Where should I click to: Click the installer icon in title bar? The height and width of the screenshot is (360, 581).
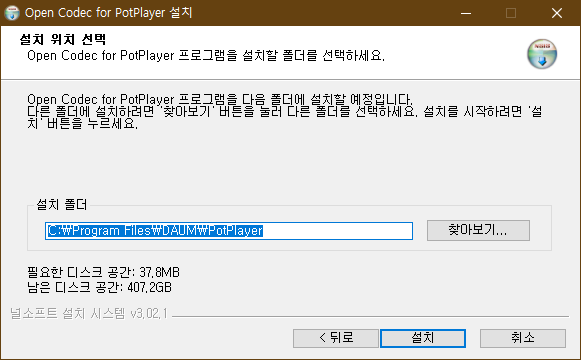click(x=11, y=13)
